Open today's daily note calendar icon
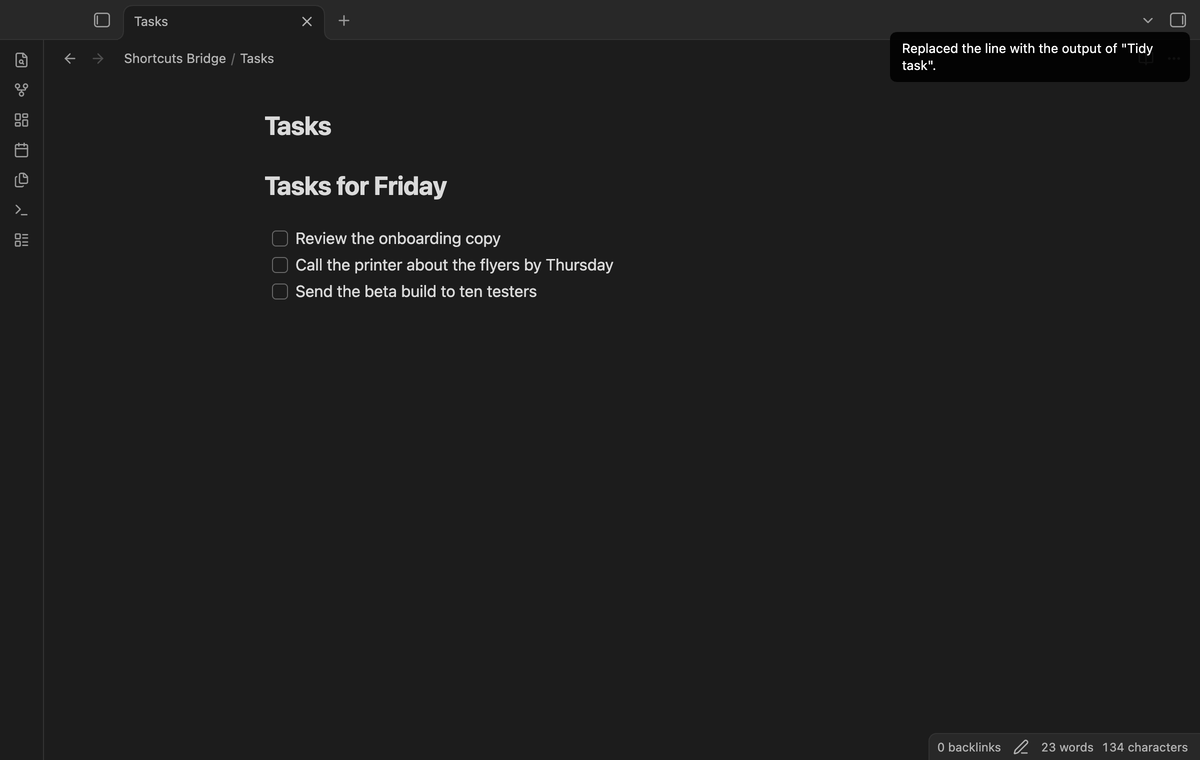 coord(21,150)
